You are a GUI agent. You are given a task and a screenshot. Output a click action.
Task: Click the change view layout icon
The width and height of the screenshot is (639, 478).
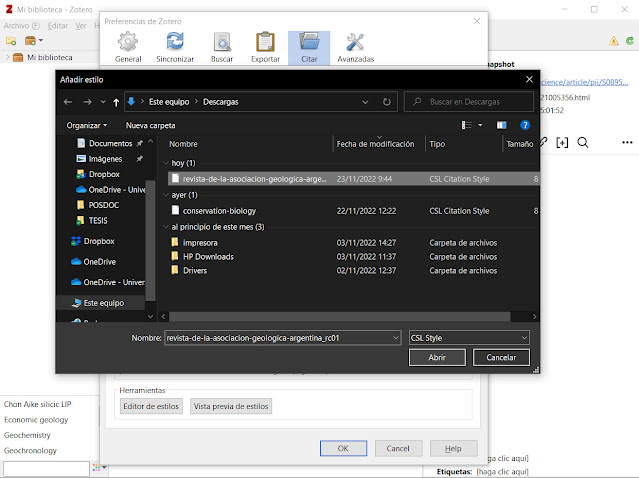click(467, 125)
